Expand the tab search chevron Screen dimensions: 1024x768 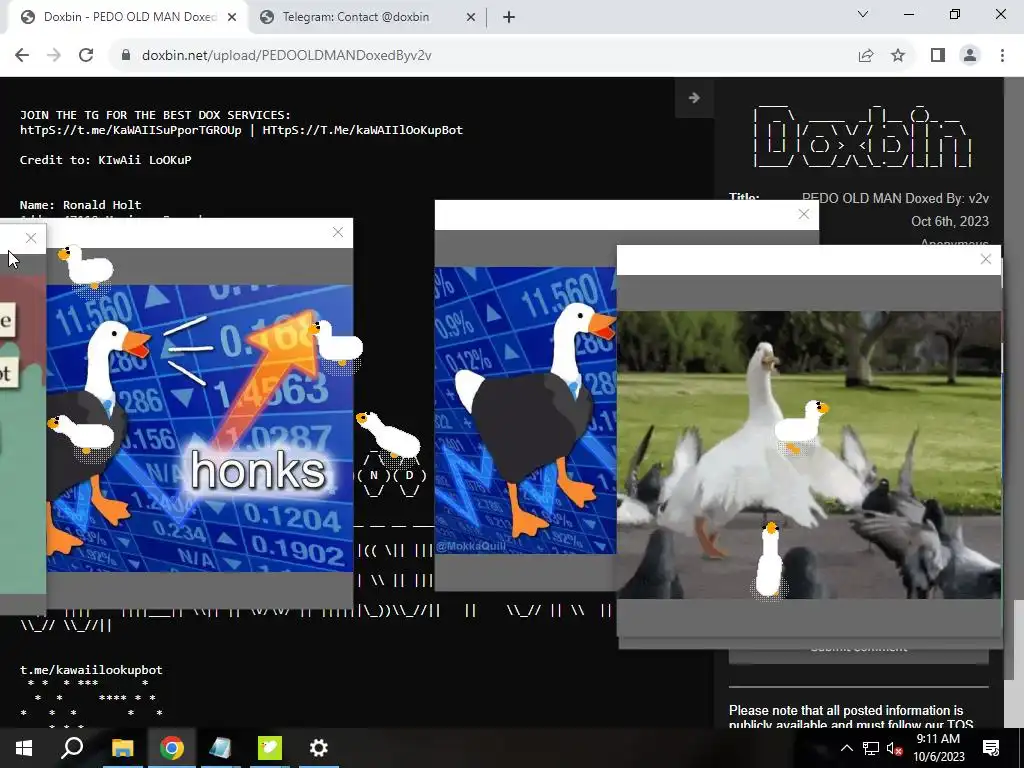pos(863,14)
